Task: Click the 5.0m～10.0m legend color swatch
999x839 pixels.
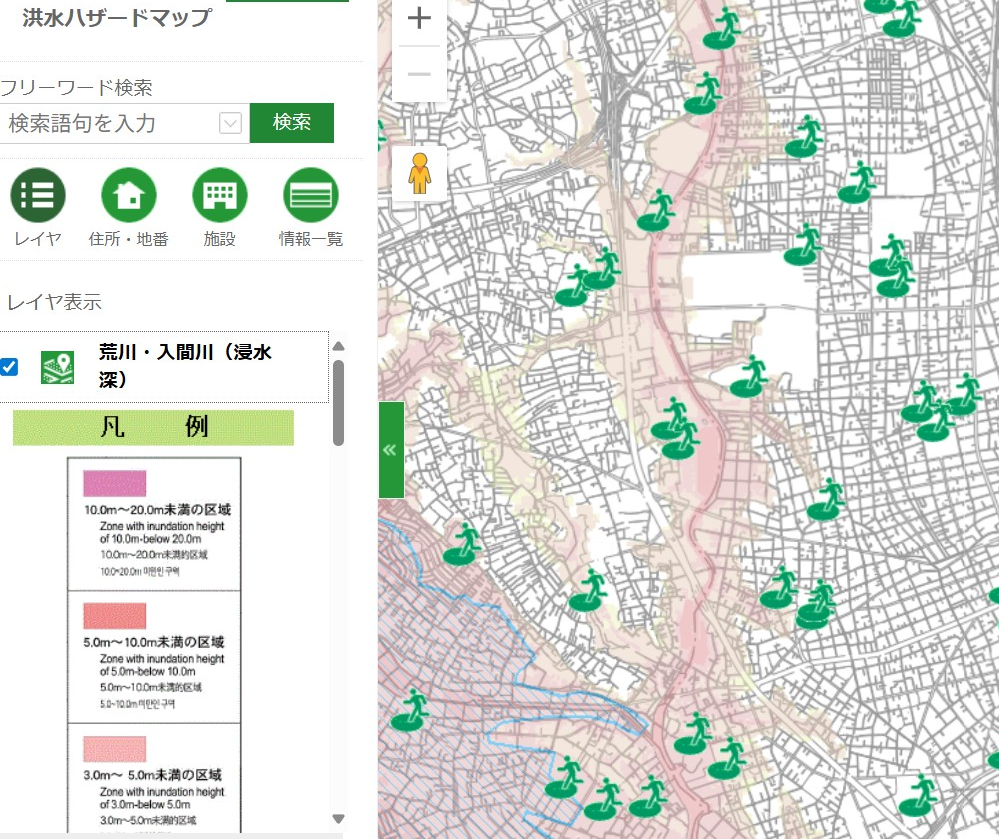Action: click(115, 616)
